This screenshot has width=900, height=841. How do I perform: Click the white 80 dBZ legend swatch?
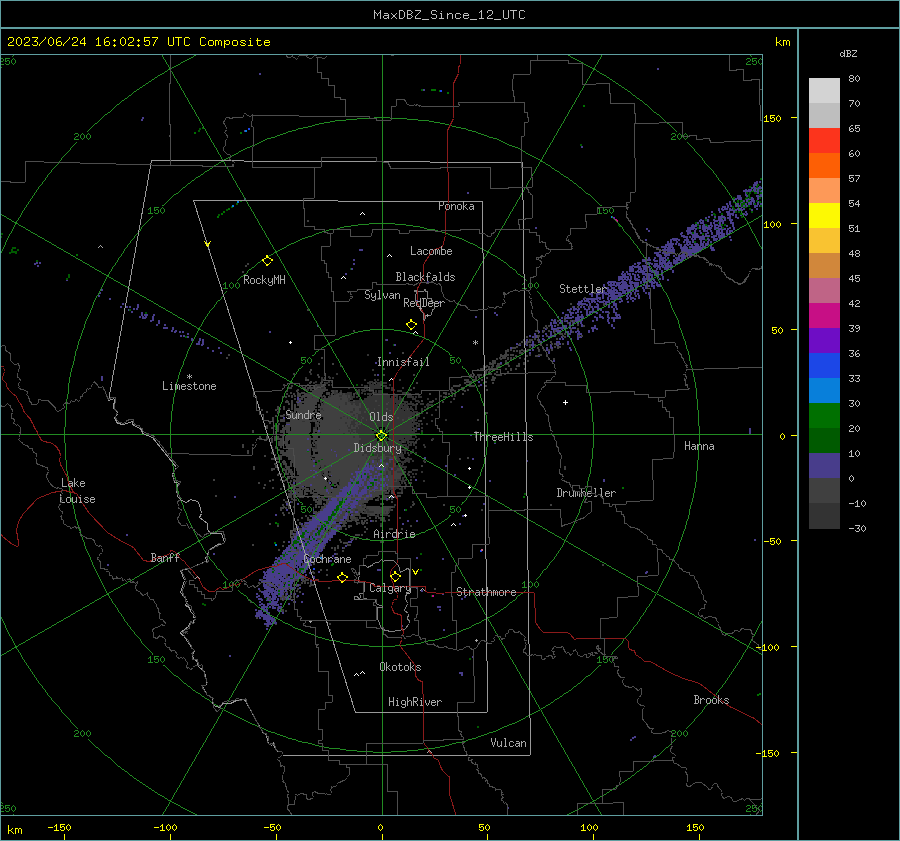pyautogui.click(x=824, y=91)
